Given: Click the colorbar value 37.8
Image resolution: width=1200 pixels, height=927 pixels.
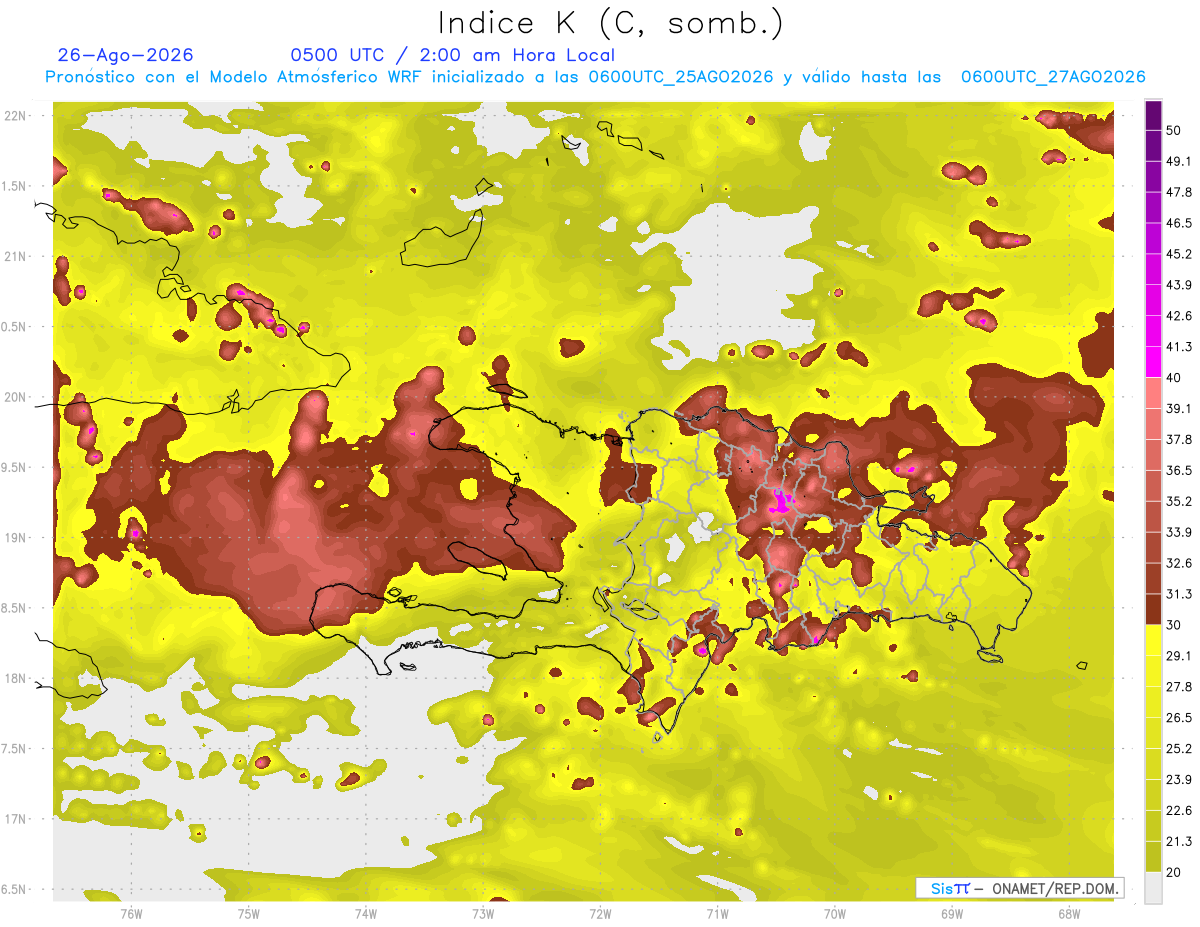Looking at the screenshot, I should point(1179,439).
